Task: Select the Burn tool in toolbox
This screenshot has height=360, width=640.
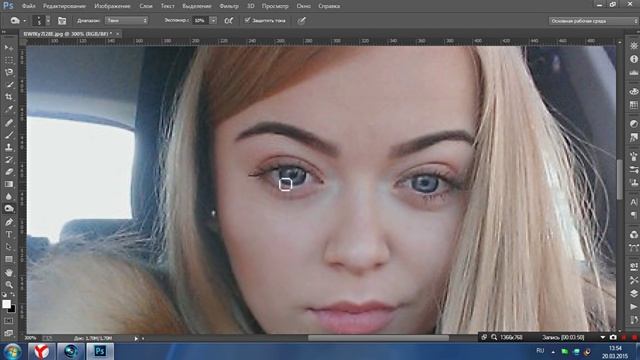Action: tap(9, 209)
